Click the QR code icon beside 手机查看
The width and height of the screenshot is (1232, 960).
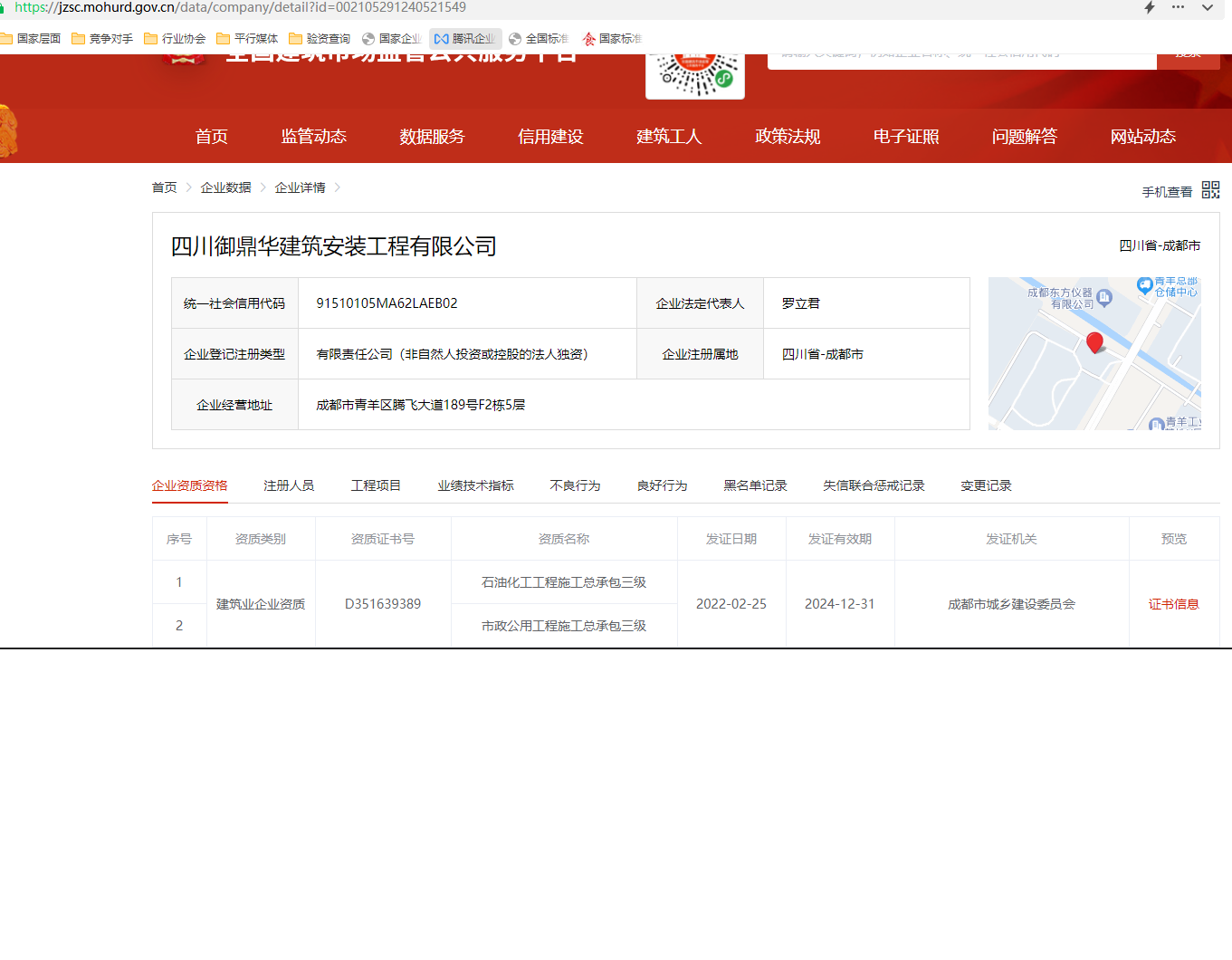(1210, 190)
